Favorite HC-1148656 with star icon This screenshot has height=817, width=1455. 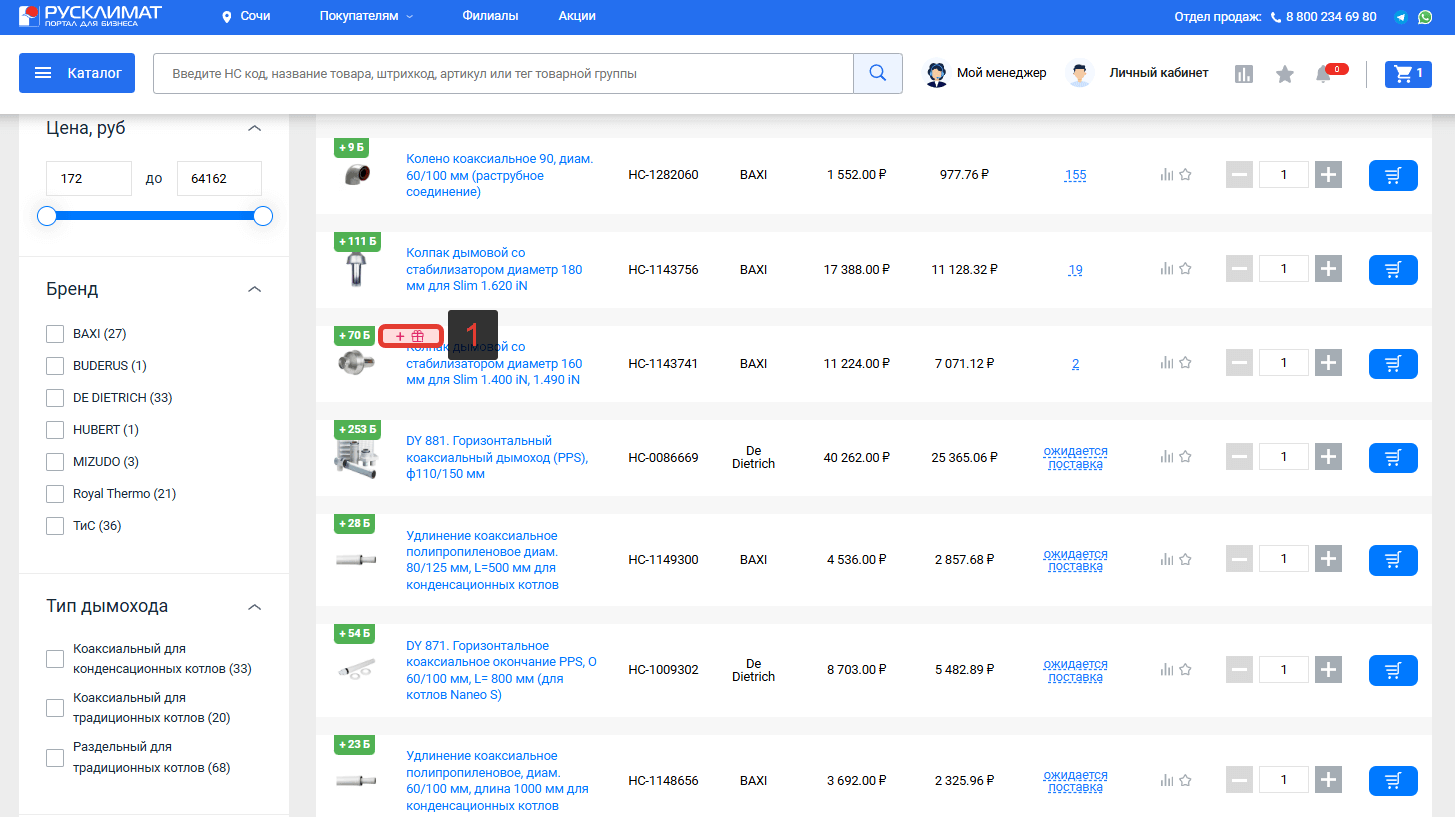1185,780
